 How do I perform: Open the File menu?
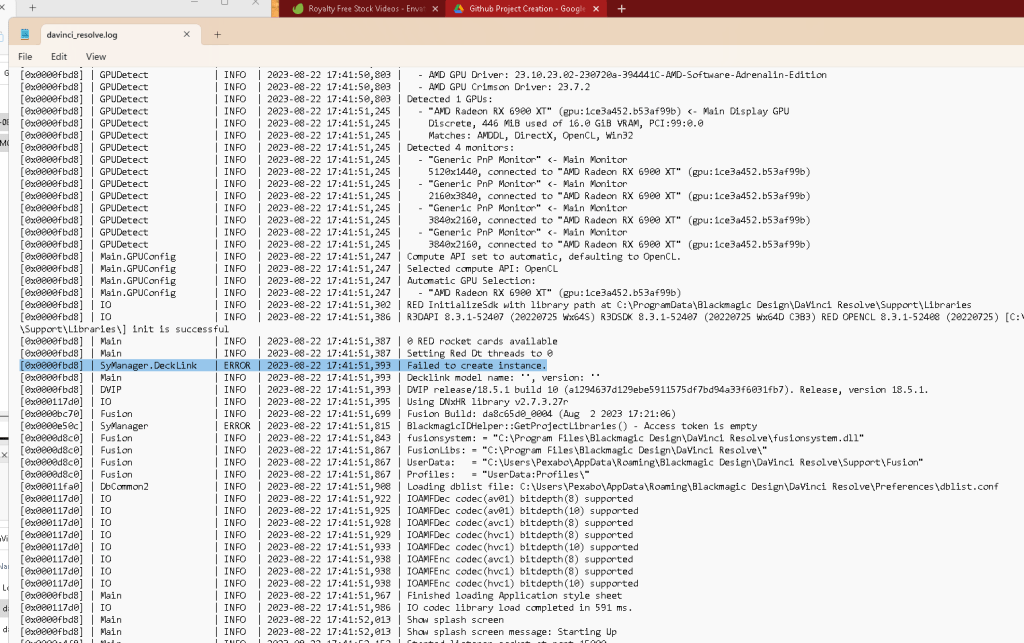point(25,57)
